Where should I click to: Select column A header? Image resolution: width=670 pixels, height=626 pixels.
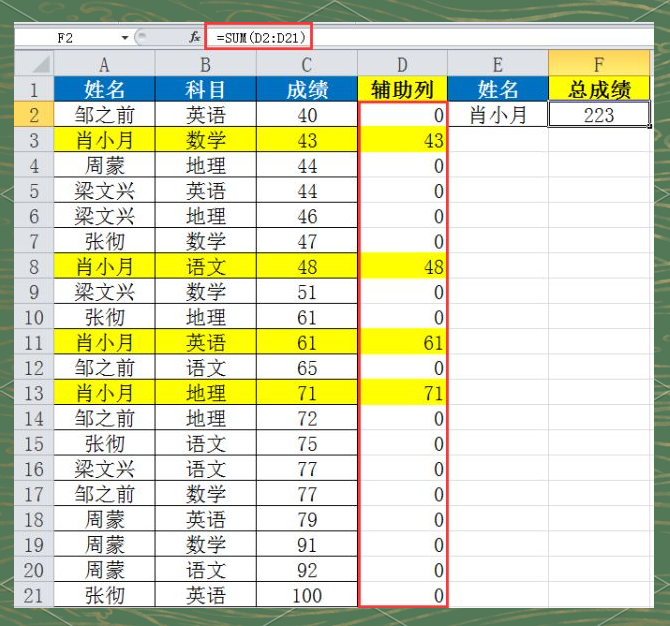(x=104, y=64)
